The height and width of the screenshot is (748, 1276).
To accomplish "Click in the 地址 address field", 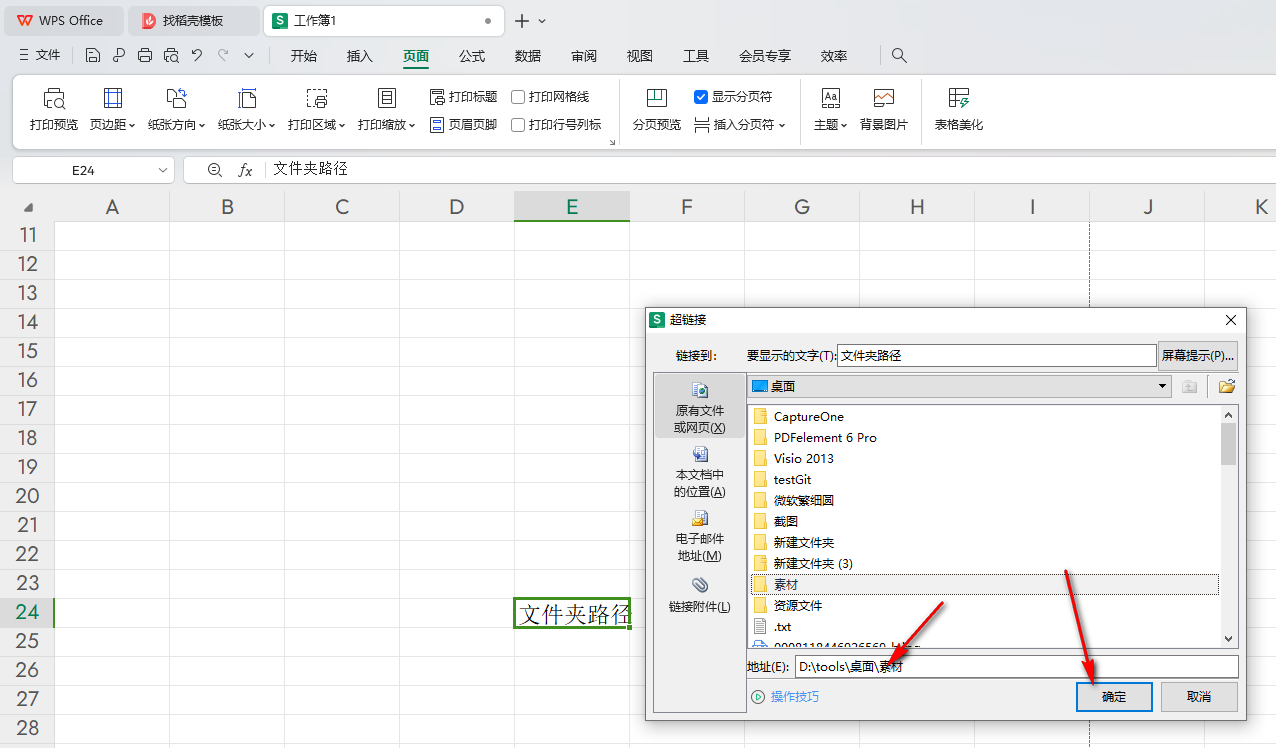I will 1016,667.
